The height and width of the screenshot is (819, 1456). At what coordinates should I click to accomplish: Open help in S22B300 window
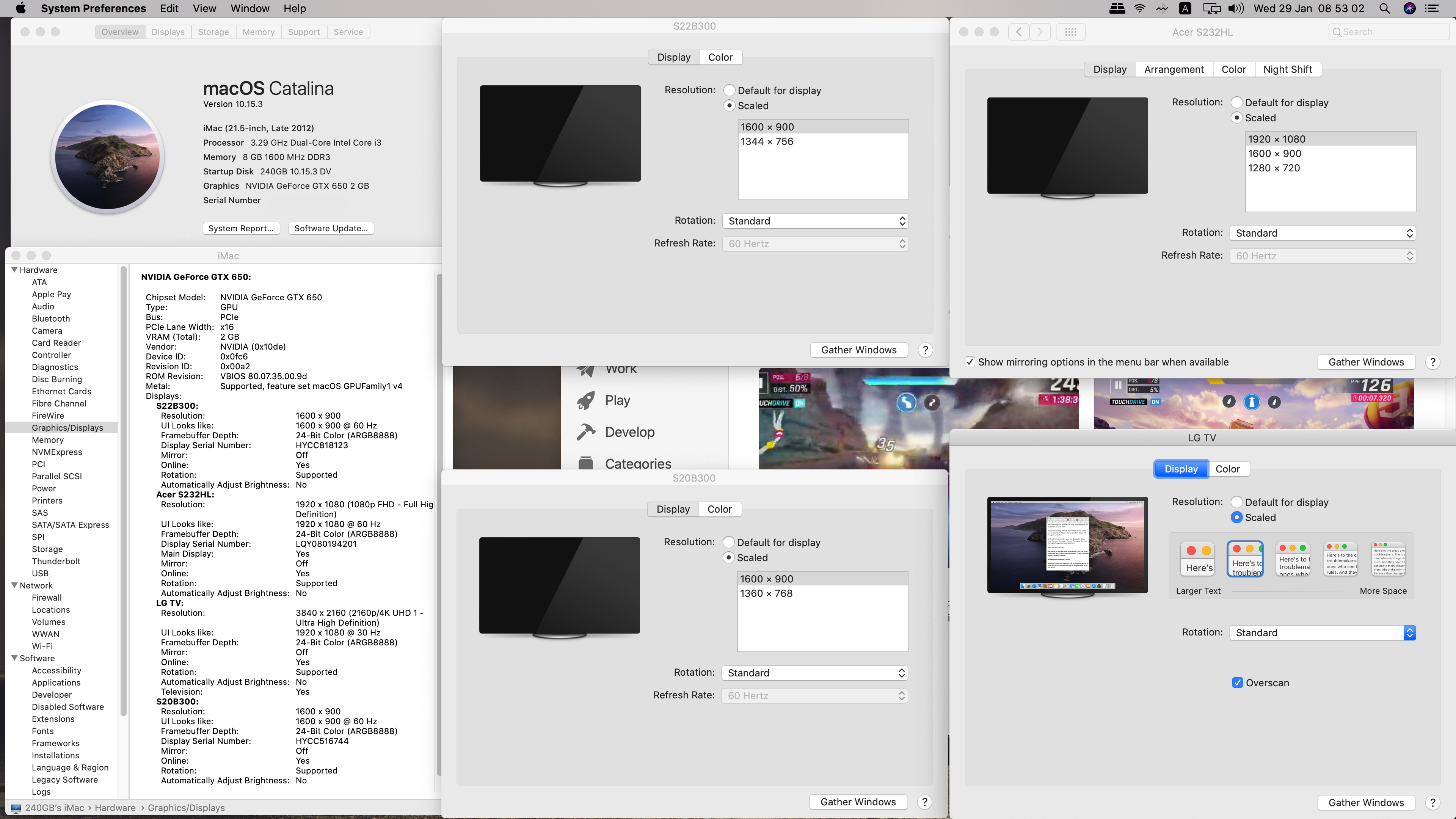pos(925,350)
